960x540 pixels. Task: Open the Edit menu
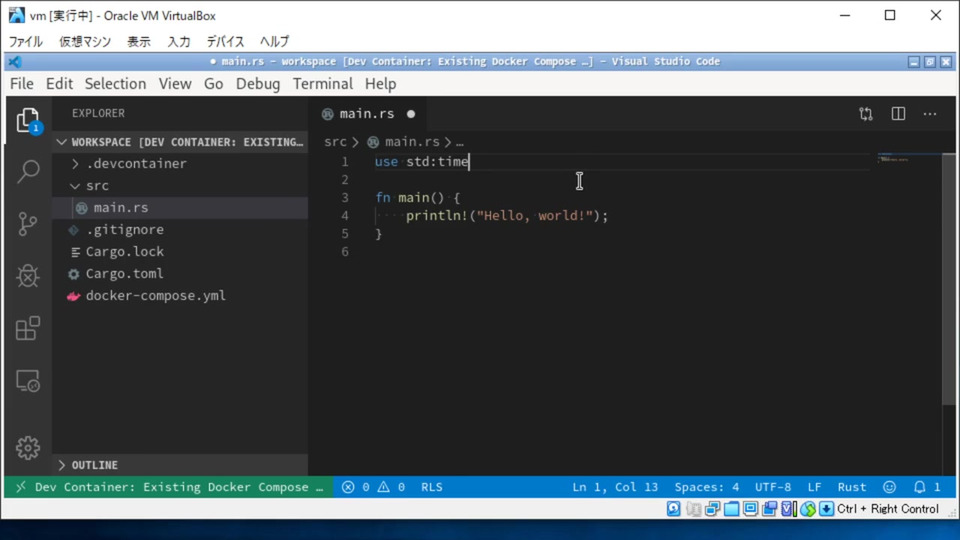pos(59,84)
